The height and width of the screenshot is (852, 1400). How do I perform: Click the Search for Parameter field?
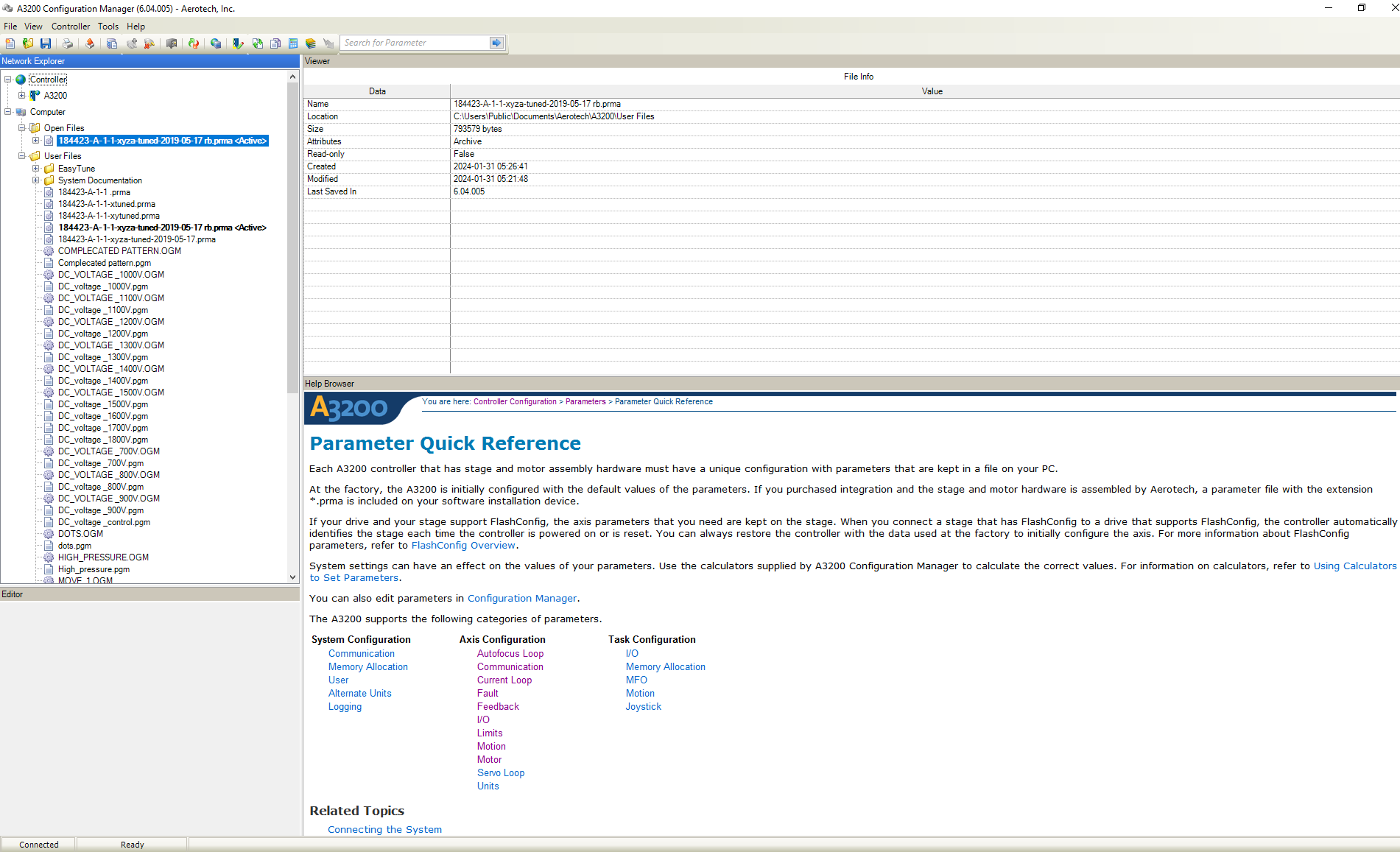[415, 43]
